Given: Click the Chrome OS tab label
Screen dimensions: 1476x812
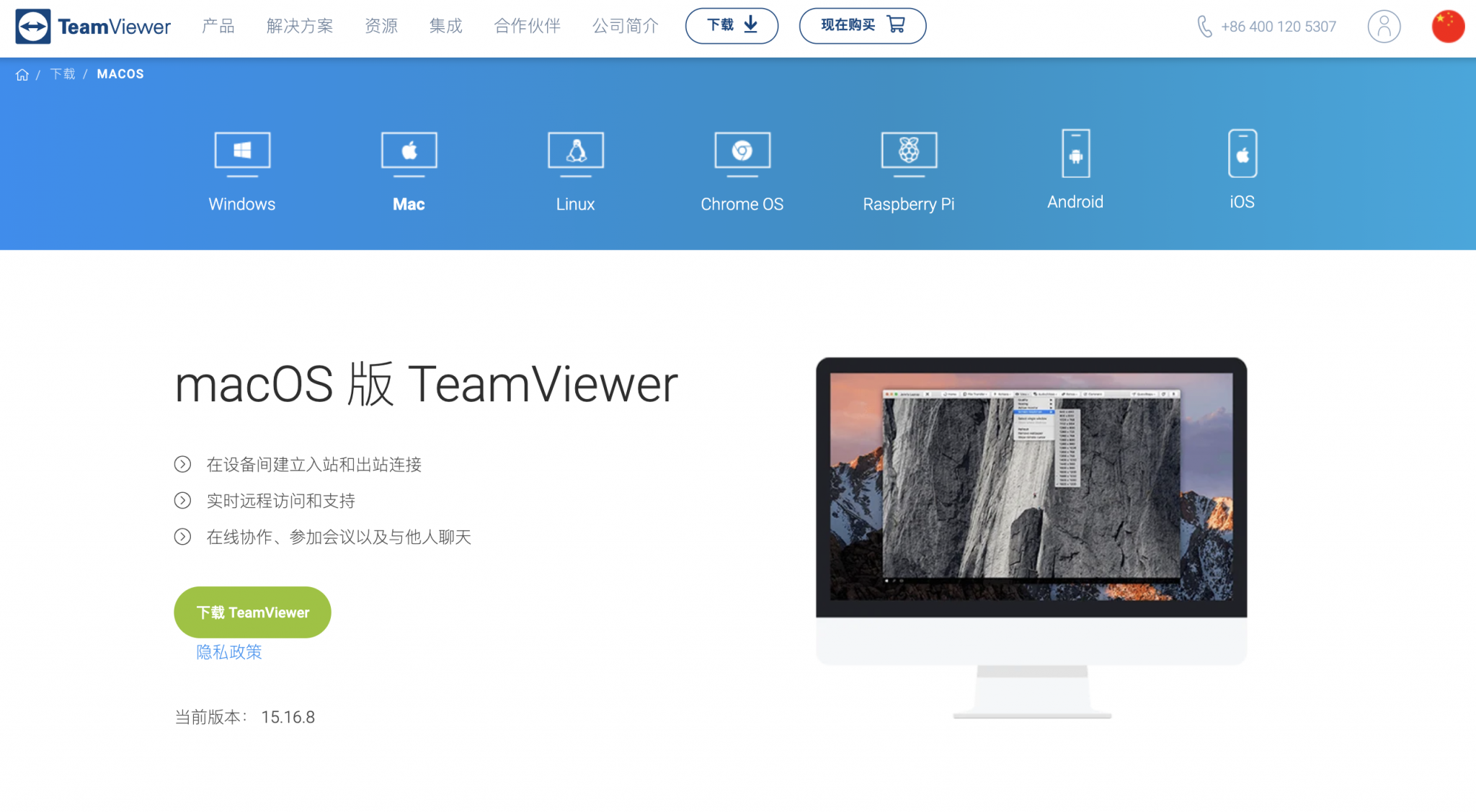Looking at the screenshot, I should 742,204.
